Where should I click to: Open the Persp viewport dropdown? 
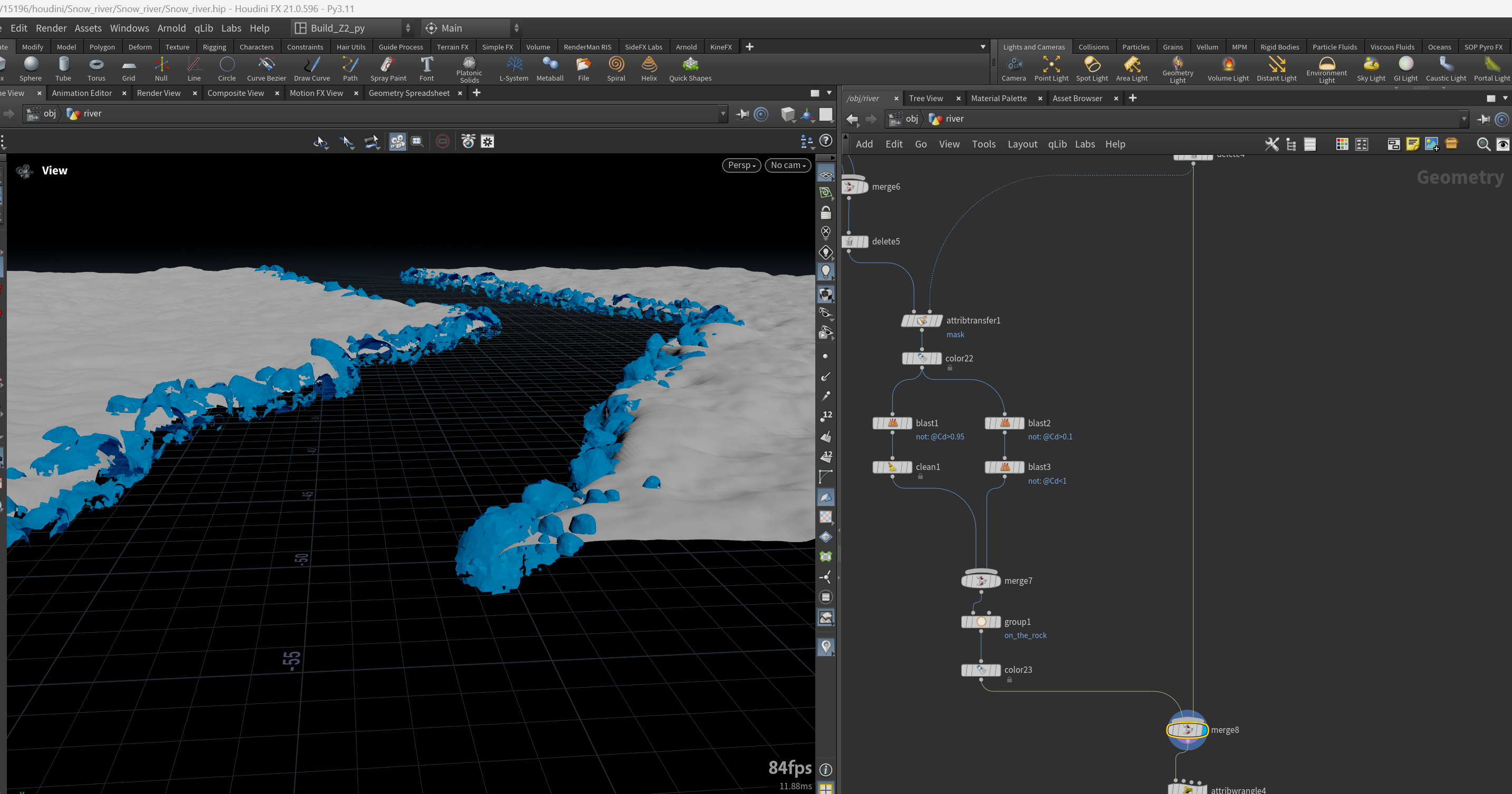742,165
